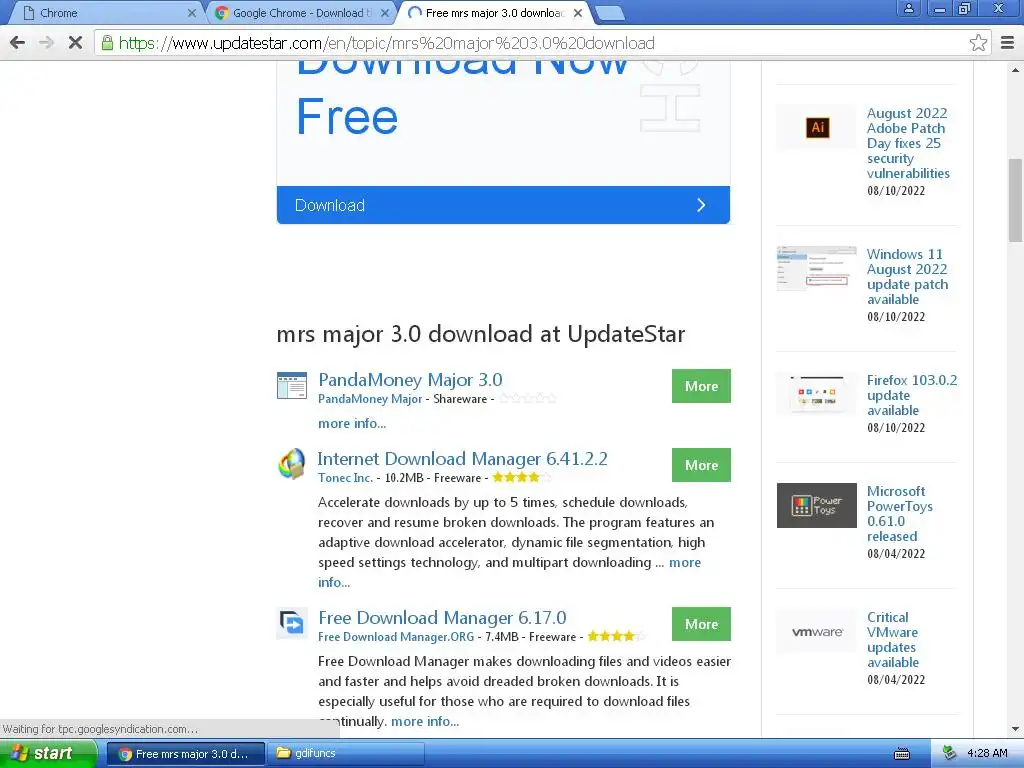
Task: Click keyboard icon in system tray
Action: [x=902, y=754]
